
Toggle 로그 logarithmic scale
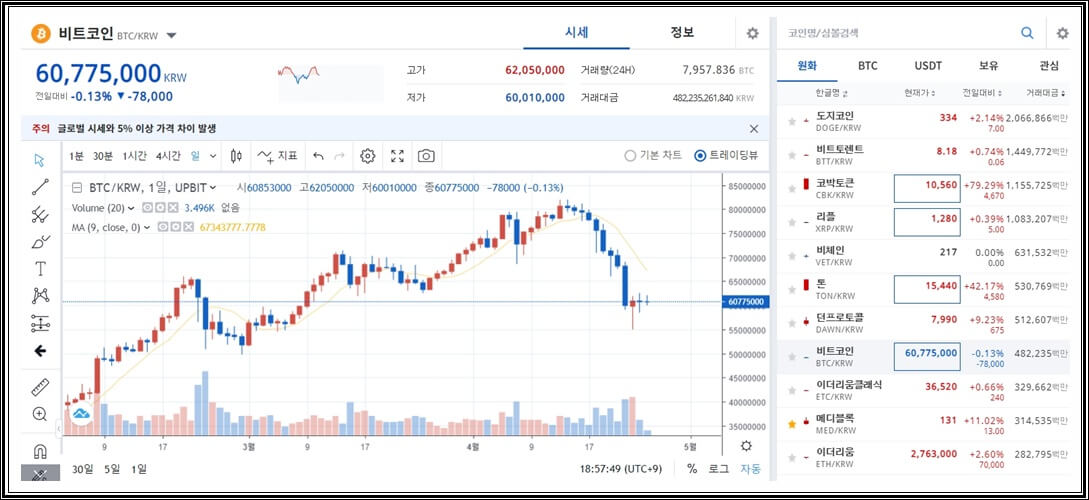(718, 469)
